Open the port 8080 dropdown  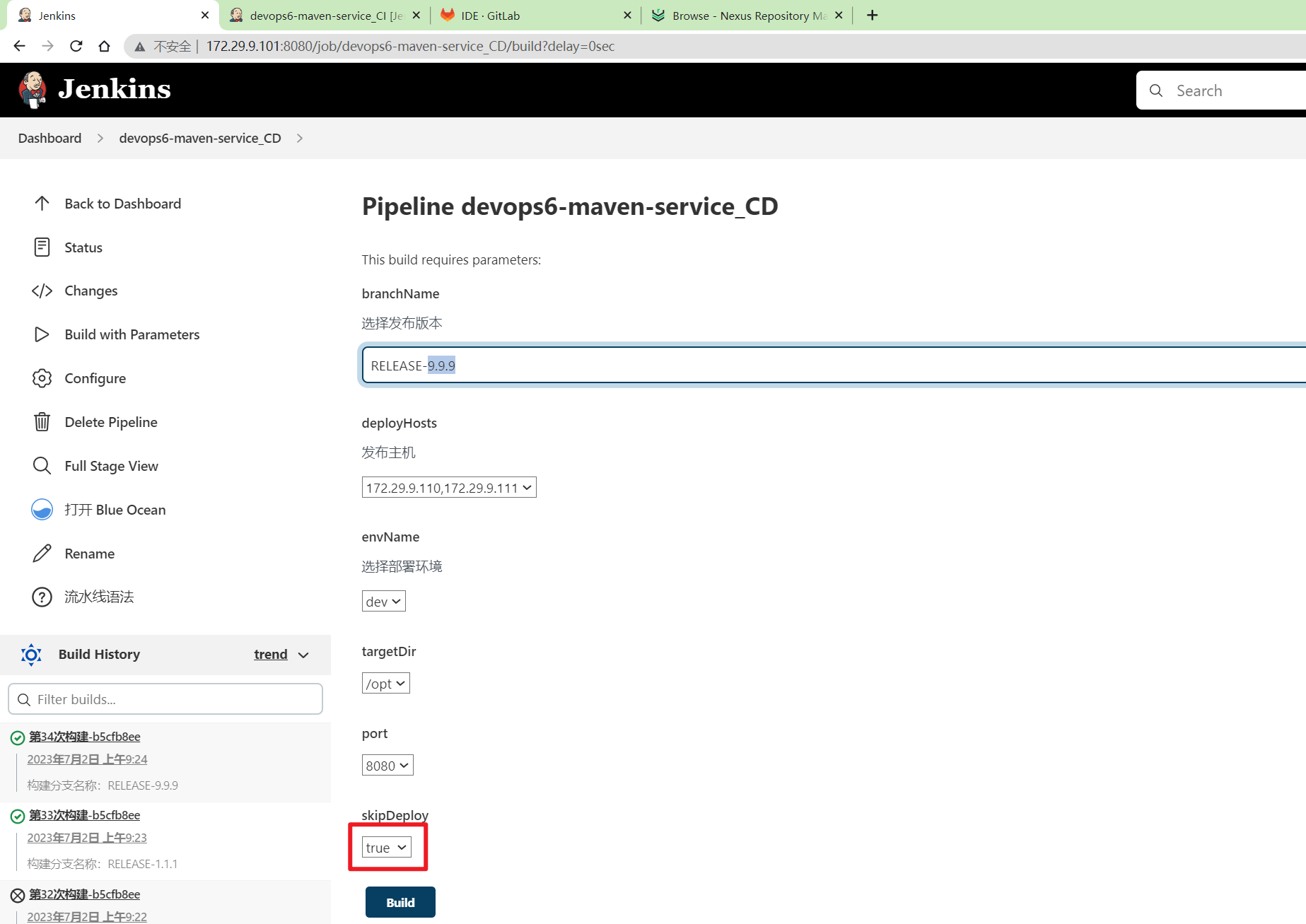(x=387, y=766)
